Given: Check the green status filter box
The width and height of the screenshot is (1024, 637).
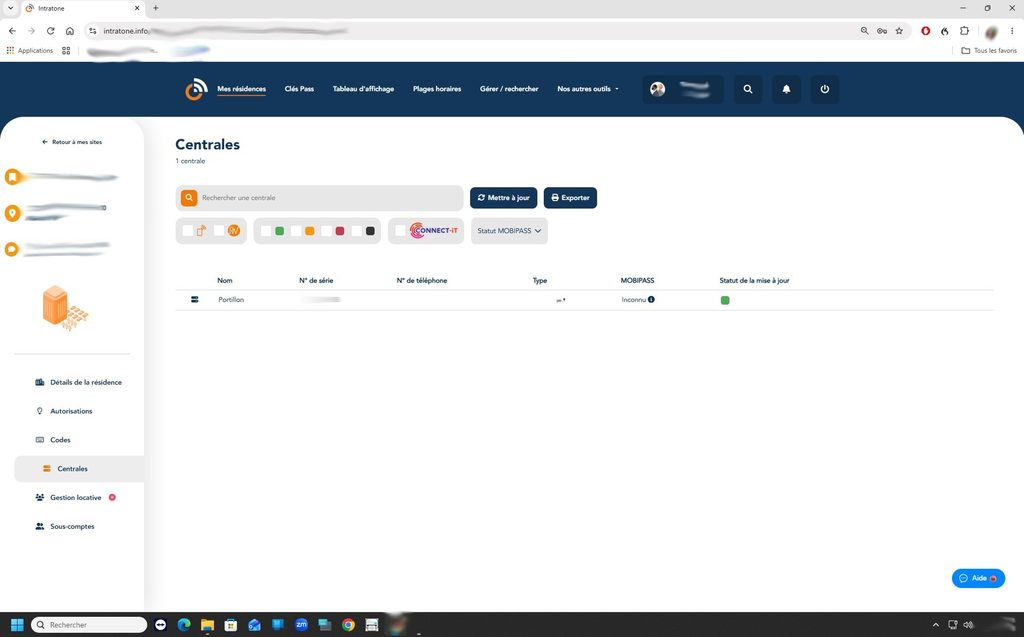Looking at the screenshot, I should point(266,231).
